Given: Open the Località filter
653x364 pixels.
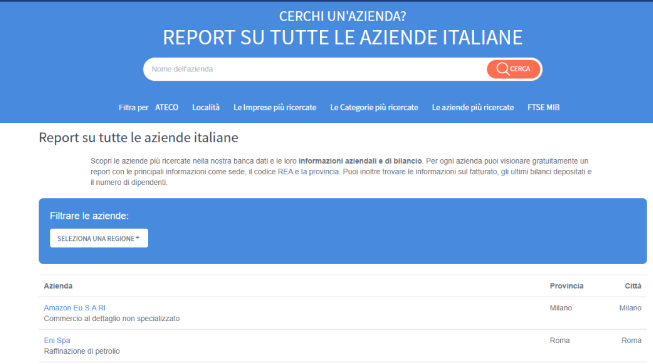Looking at the screenshot, I should click(206, 107).
